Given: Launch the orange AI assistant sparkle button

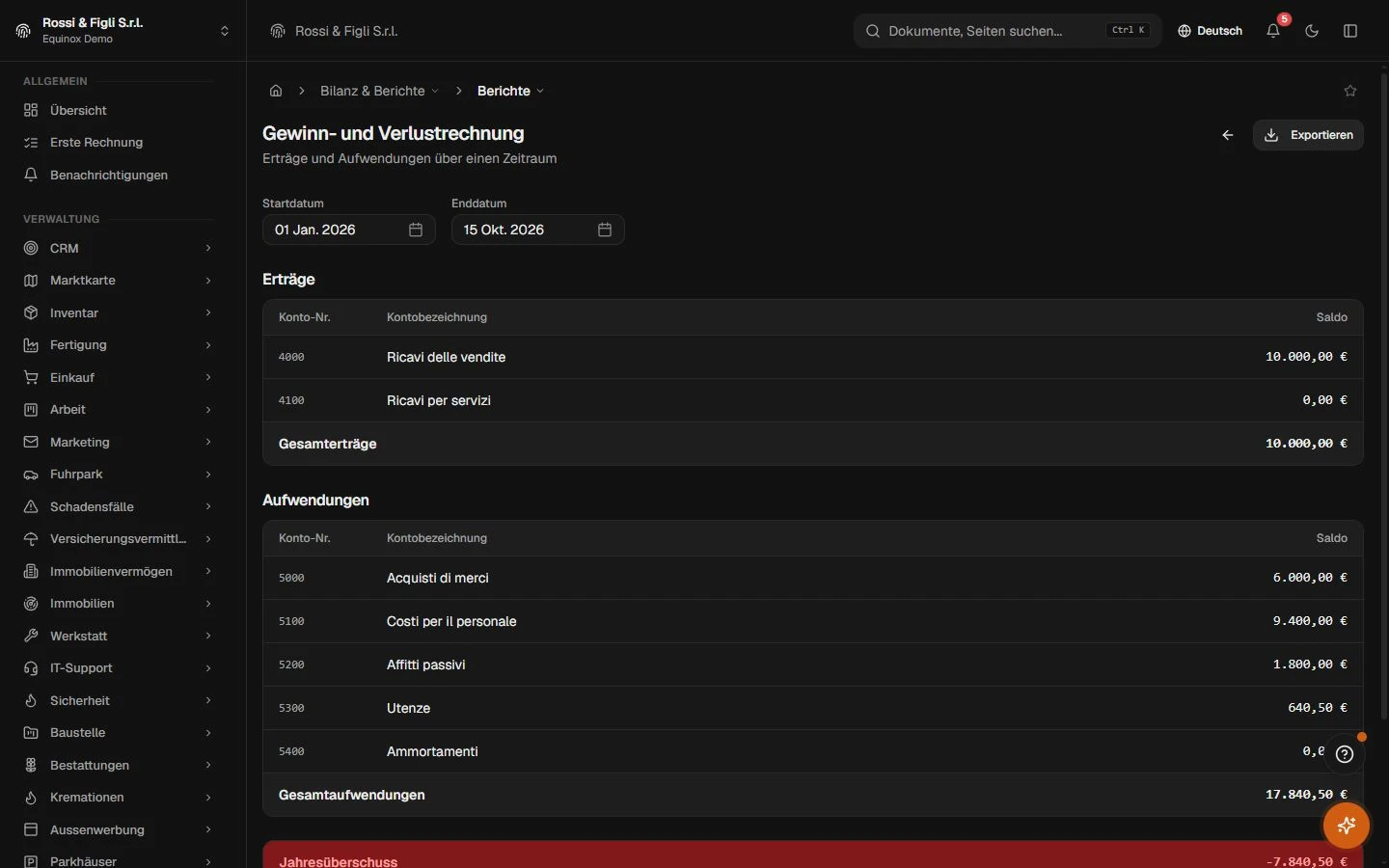Looking at the screenshot, I should (x=1347, y=826).
